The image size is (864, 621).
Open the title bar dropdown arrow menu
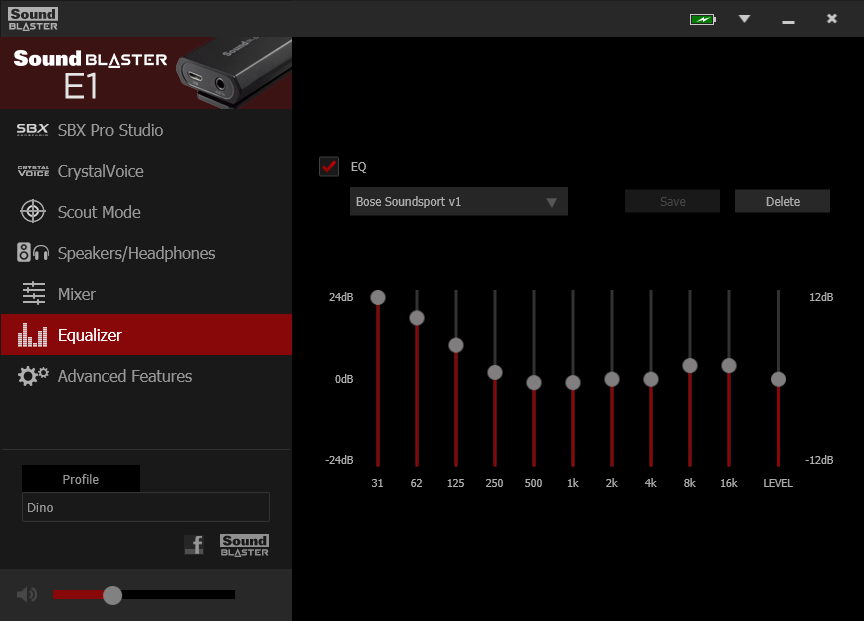pyautogui.click(x=744, y=19)
